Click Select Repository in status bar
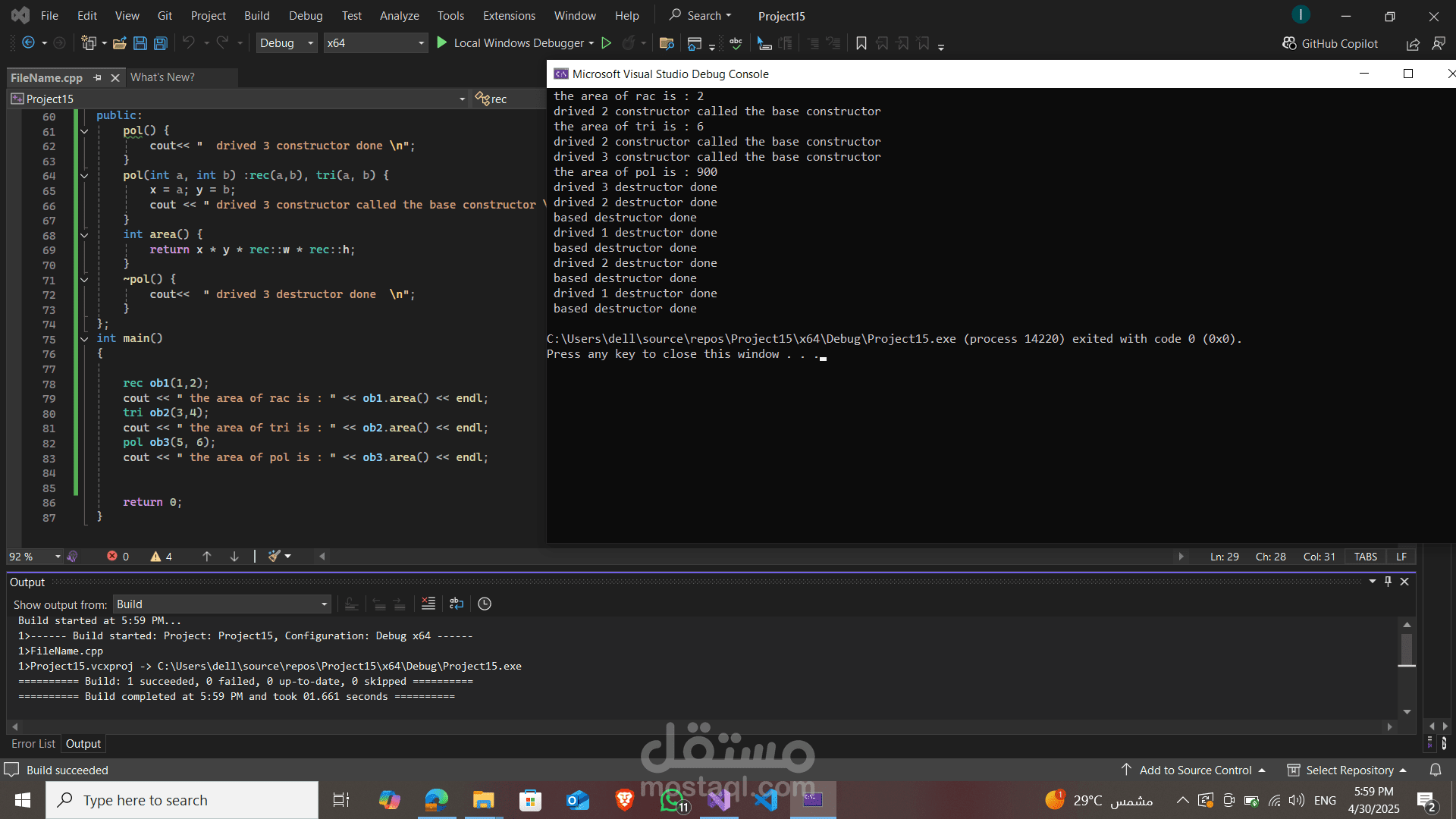1456x819 pixels. (x=1347, y=770)
